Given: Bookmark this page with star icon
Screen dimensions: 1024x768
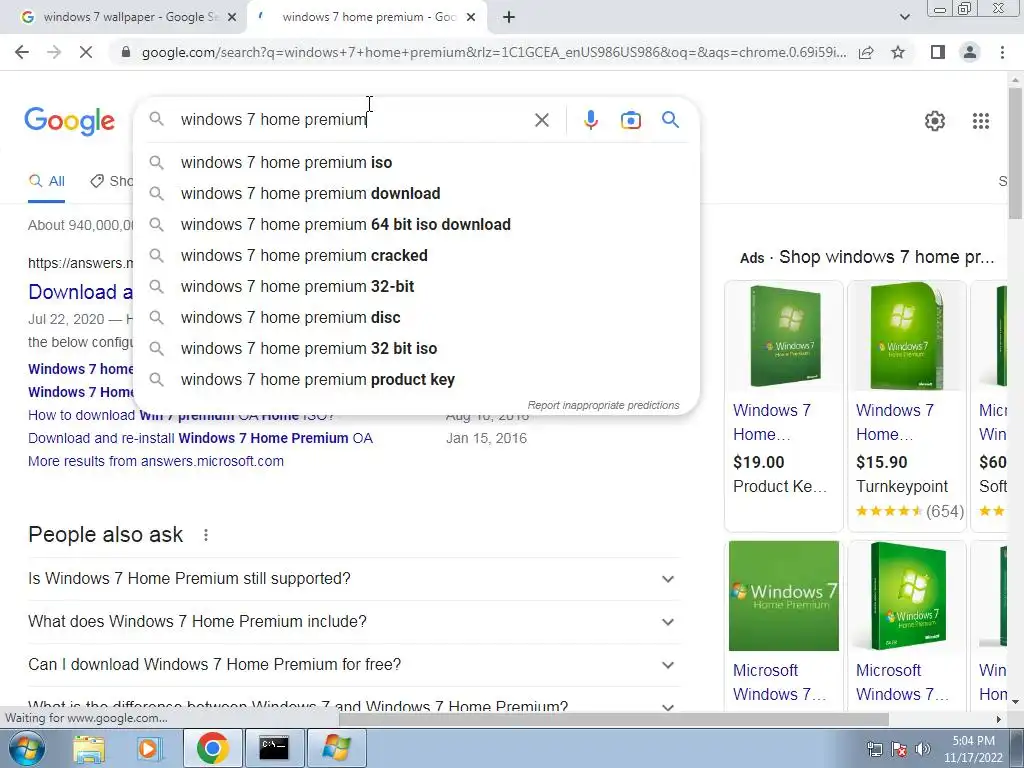Looking at the screenshot, I should coord(898,52).
